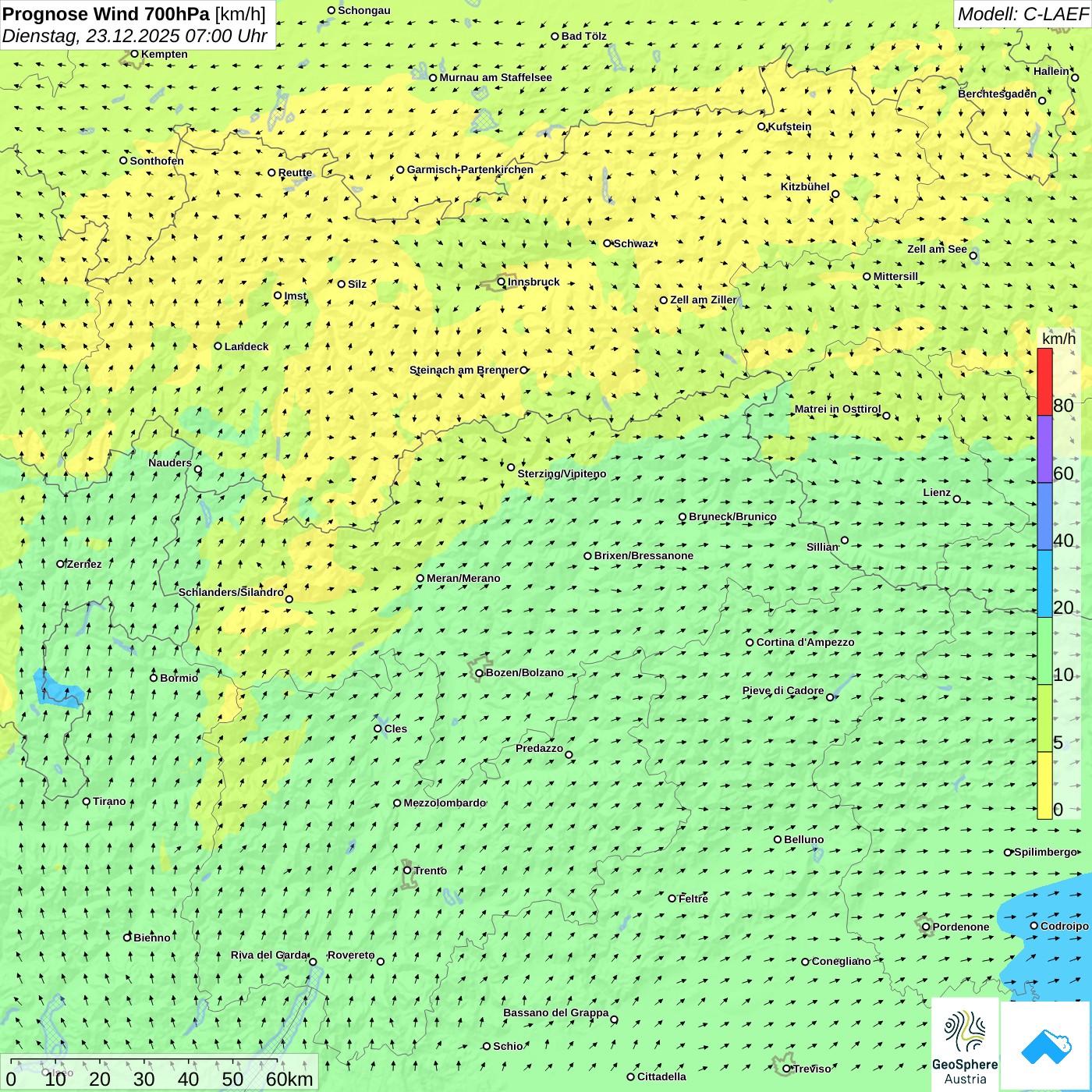Click the 'Conegliano' label
Image resolution: width=1092 pixels, height=1092 pixels.
pyautogui.click(x=841, y=962)
